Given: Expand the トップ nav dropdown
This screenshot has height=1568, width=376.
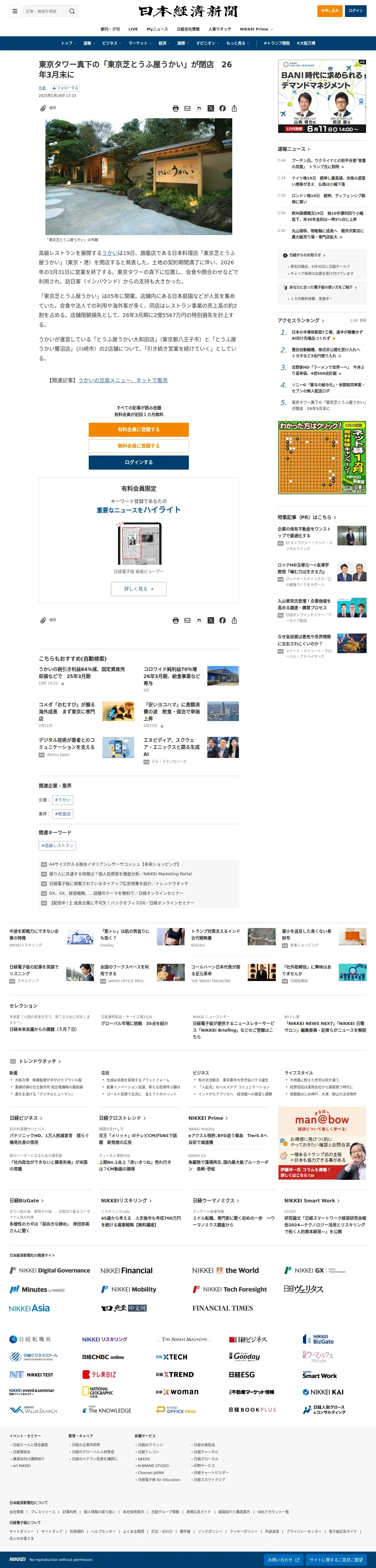Looking at the screenshot, I should pos(68,43).
